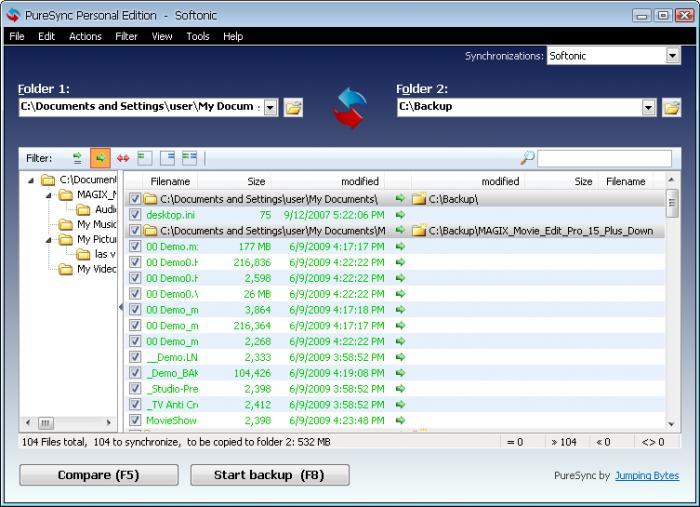Image resolution: width=700 pixels, height=507 pixels.
Task: Click in the filter search text box
Action: [604, 158]
